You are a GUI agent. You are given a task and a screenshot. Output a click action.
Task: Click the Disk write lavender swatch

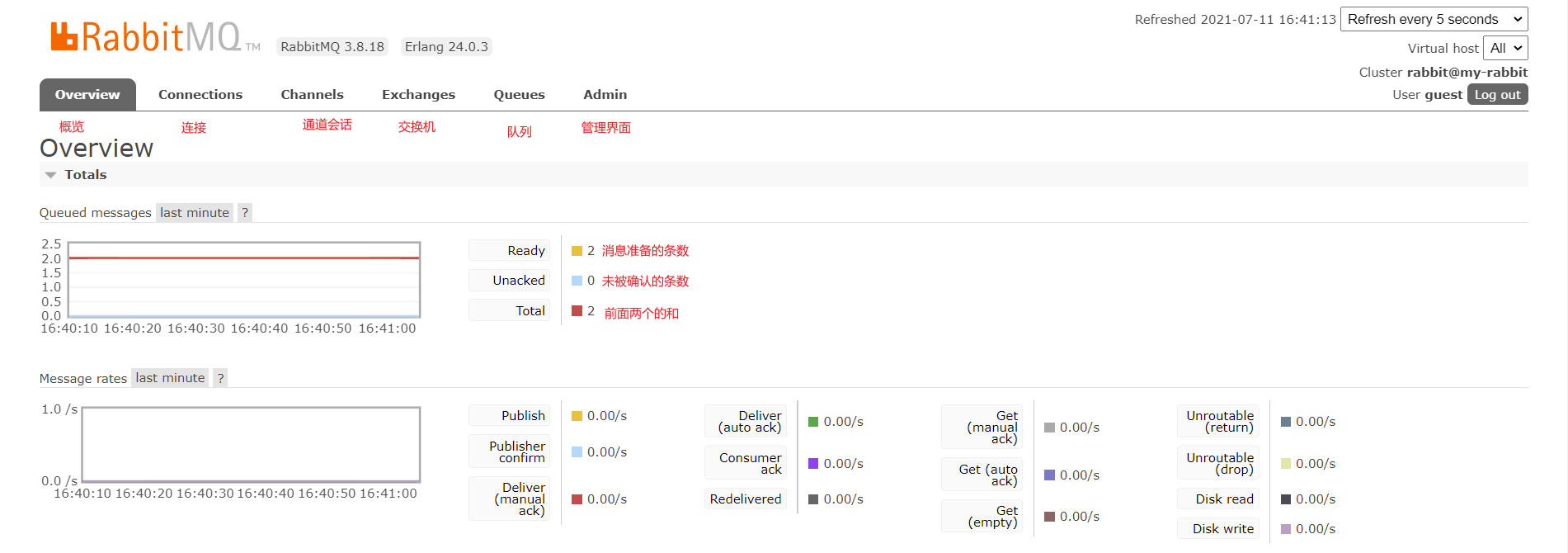point(1286,529)
